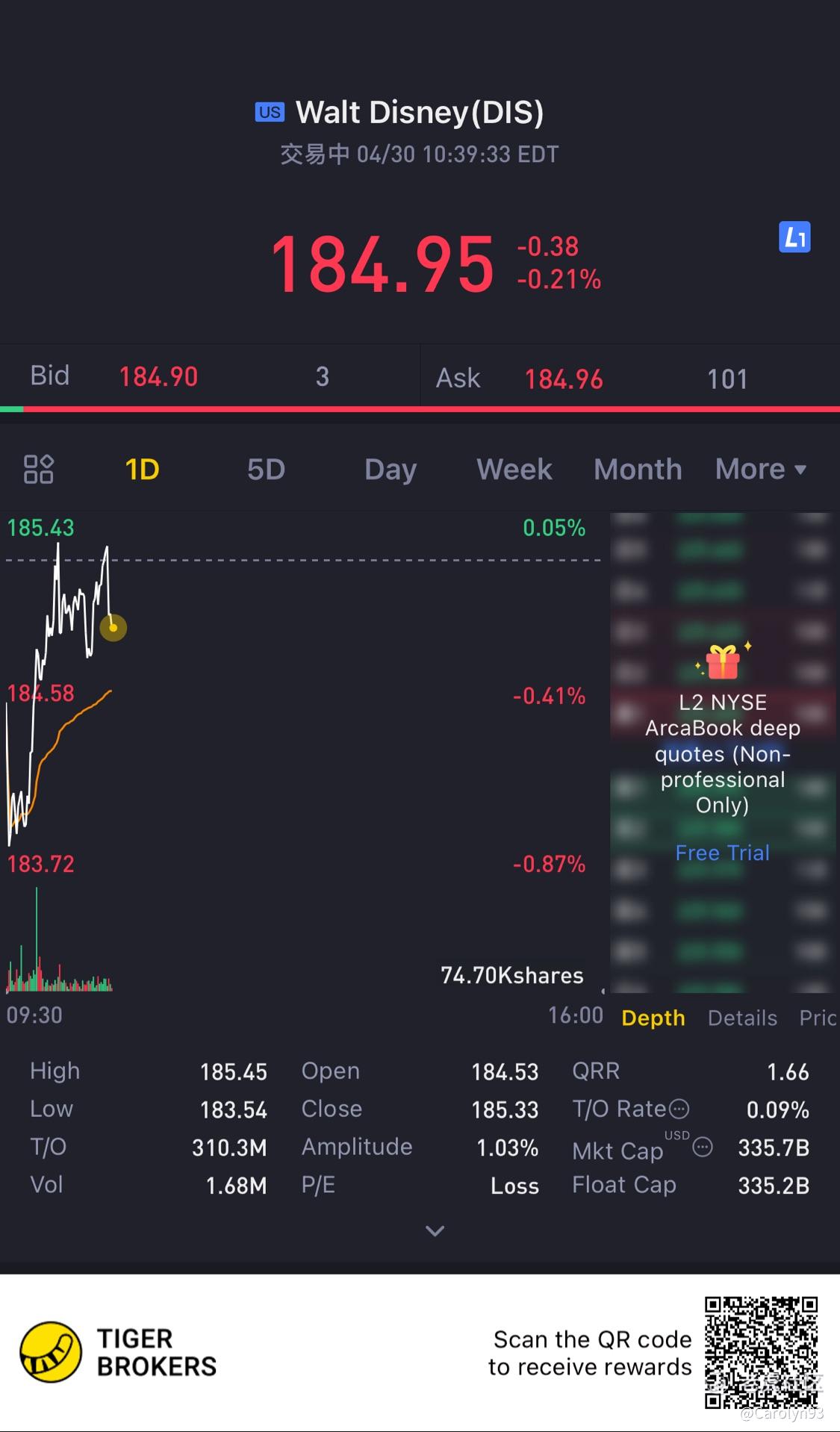The height and width of the screenshot is (1432, 840).
Task: Tap the Low value 183.54
Action: [233, 1109]
